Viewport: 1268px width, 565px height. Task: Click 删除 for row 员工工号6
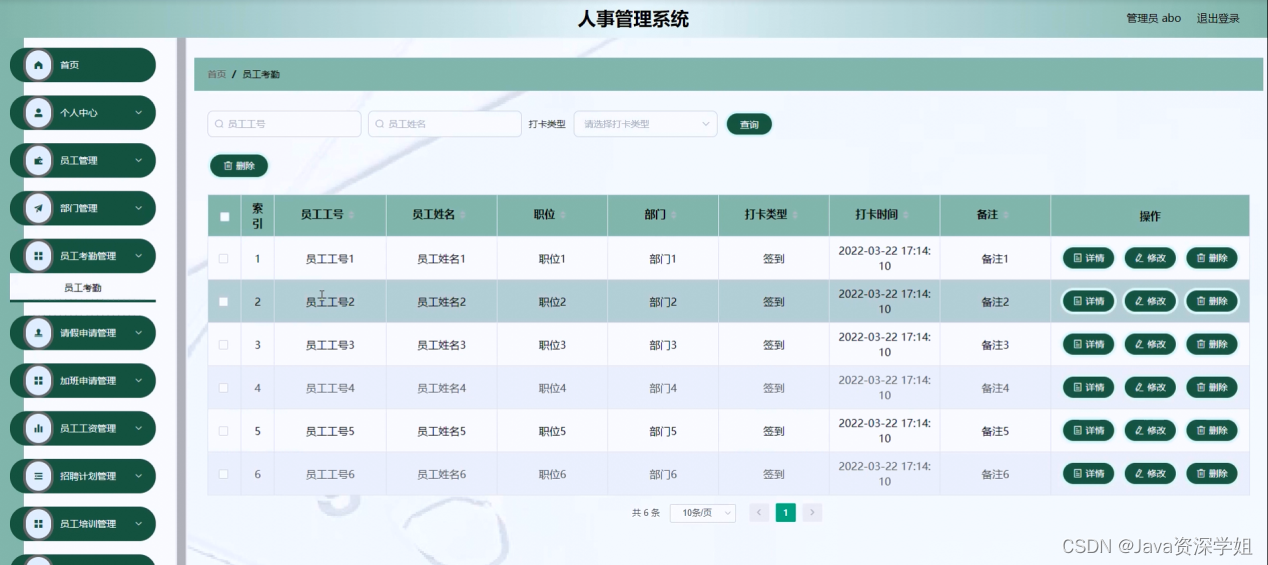(x=1211, y=473)
